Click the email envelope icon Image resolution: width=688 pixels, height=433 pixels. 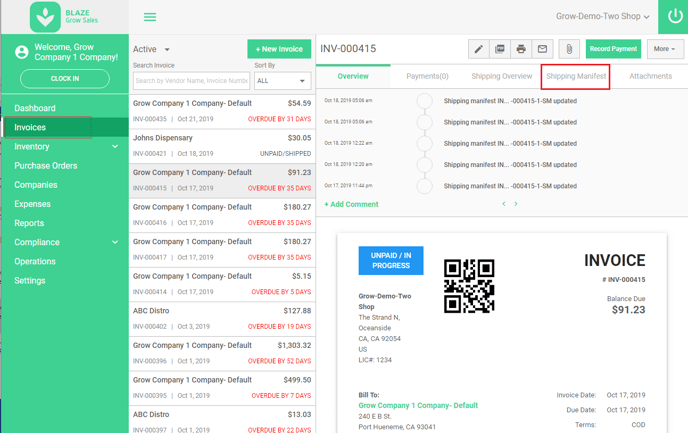click(542, 49)
